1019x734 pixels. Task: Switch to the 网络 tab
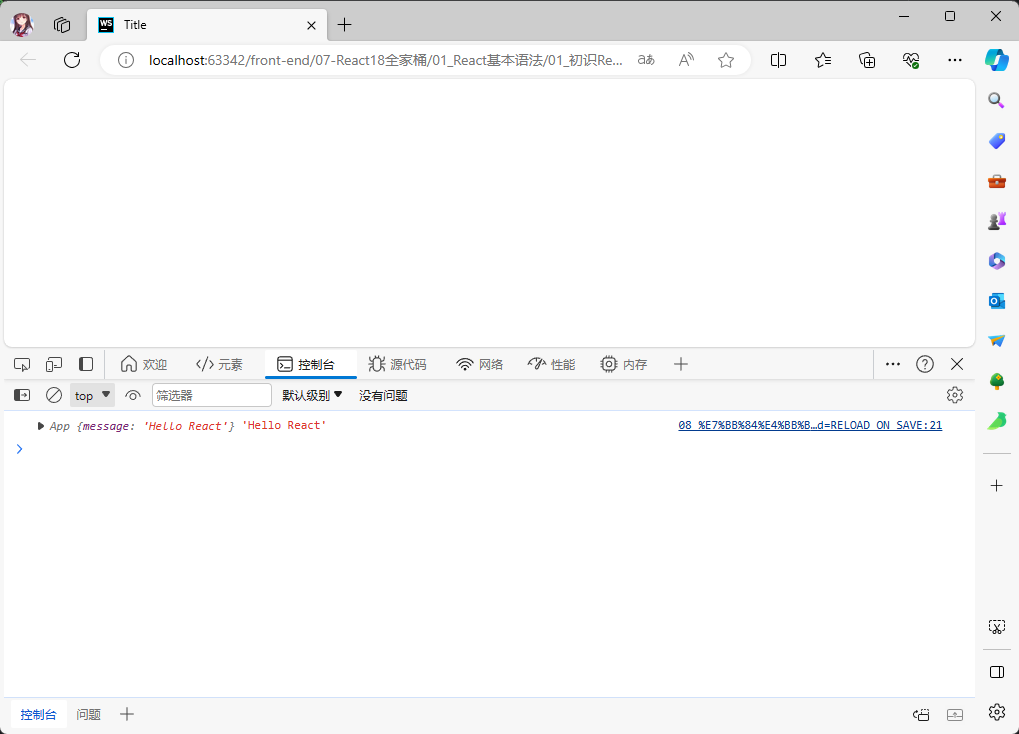click(479, 364)
